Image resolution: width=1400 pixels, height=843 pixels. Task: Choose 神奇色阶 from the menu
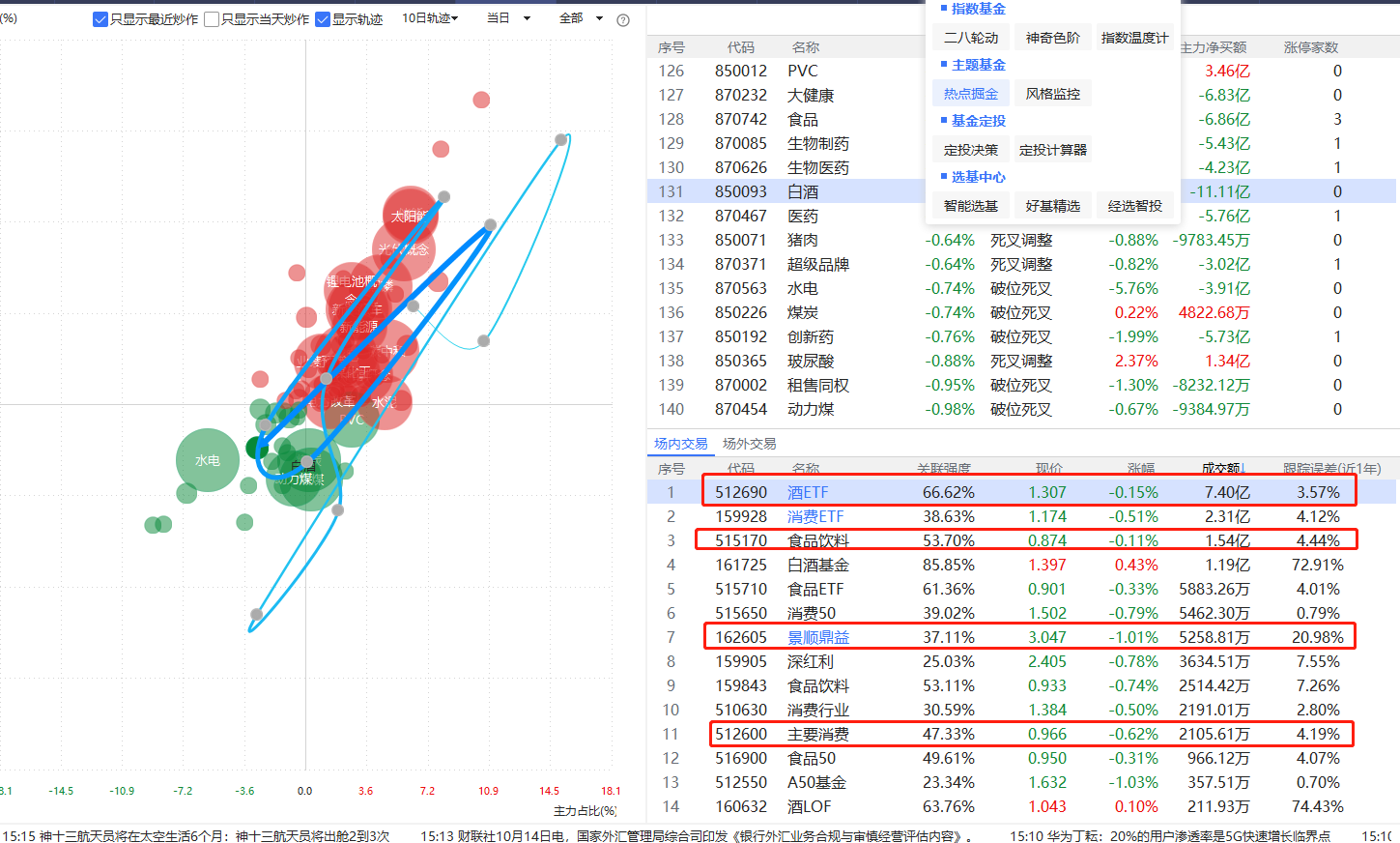click(x=1052, y=38)
